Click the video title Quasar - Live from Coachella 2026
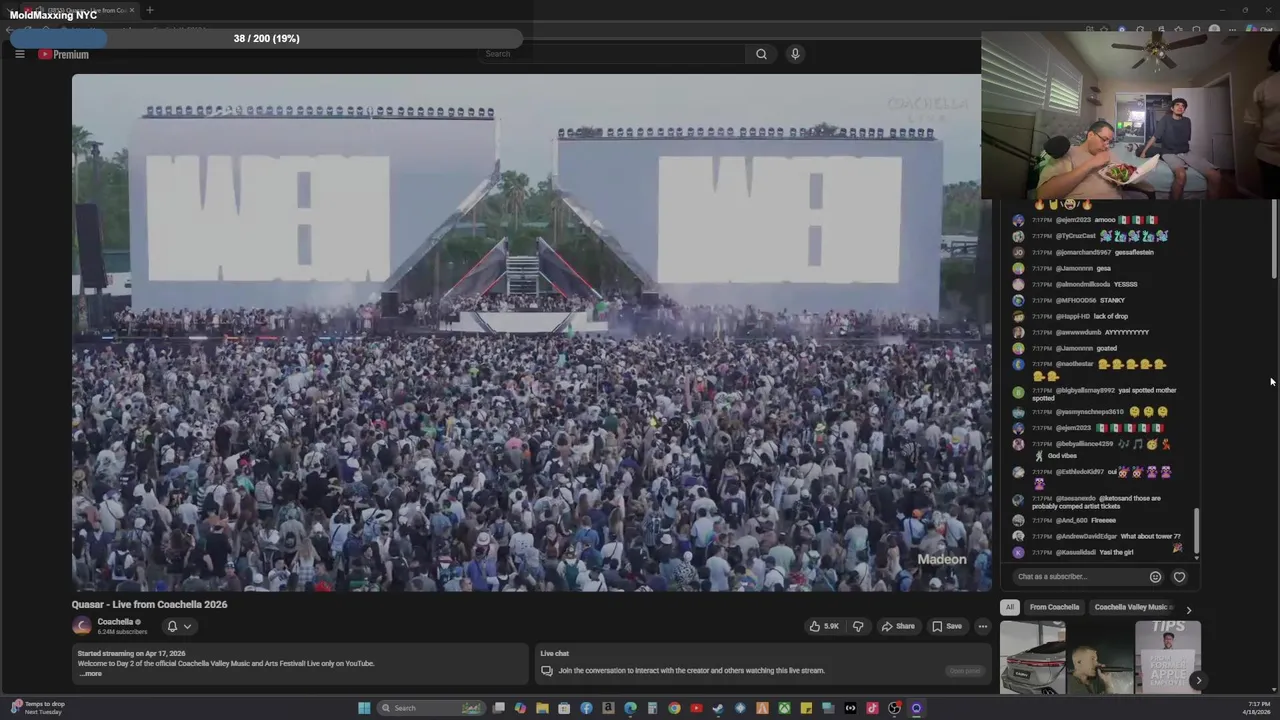Viewport: 1280px width, 720px height. coord(149,604)
